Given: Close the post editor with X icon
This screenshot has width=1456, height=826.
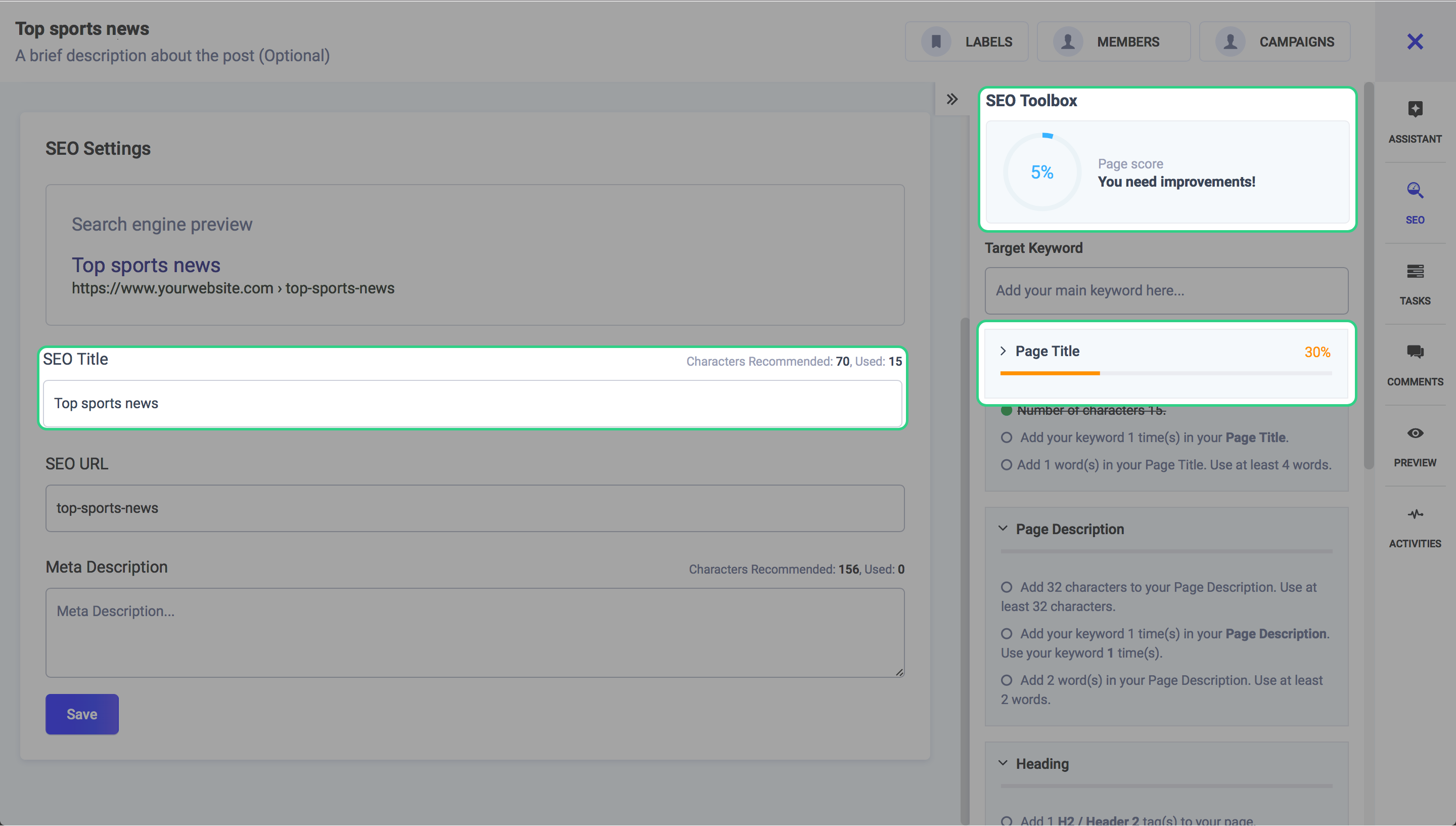Looking at the screenshot, I should (x=1415, y=41).
